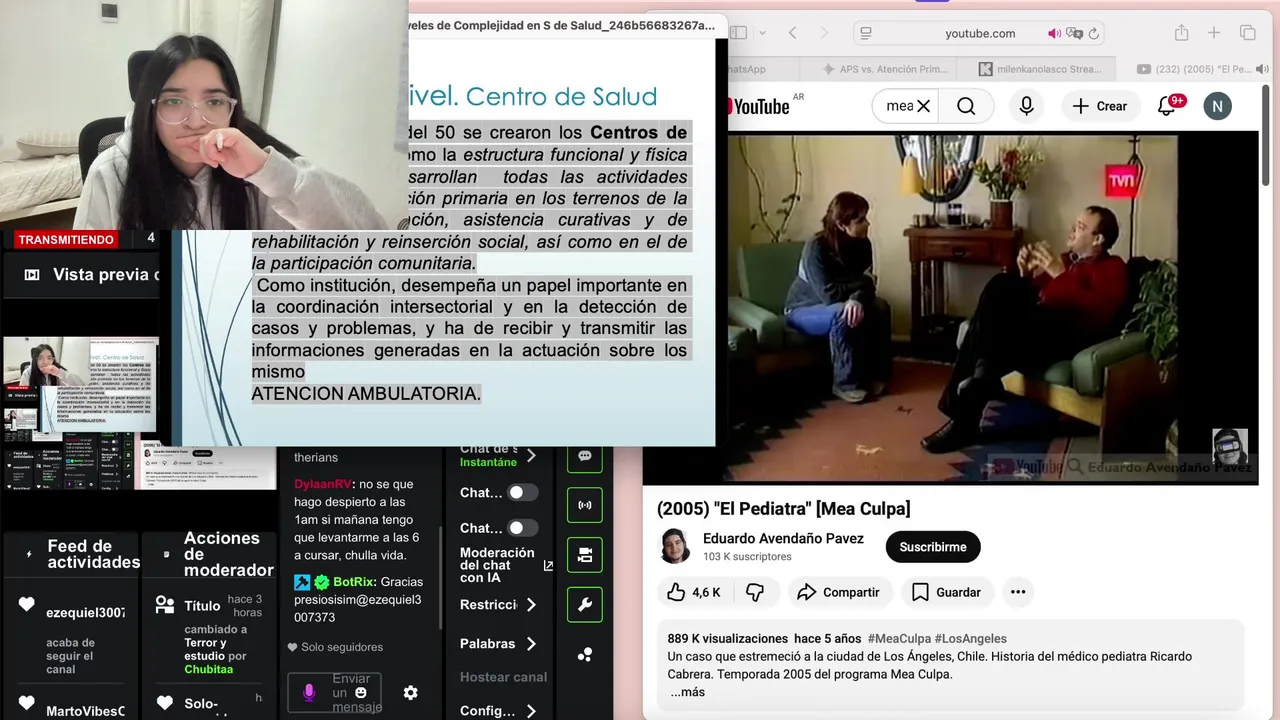Click BotRix username in chat

354,582
